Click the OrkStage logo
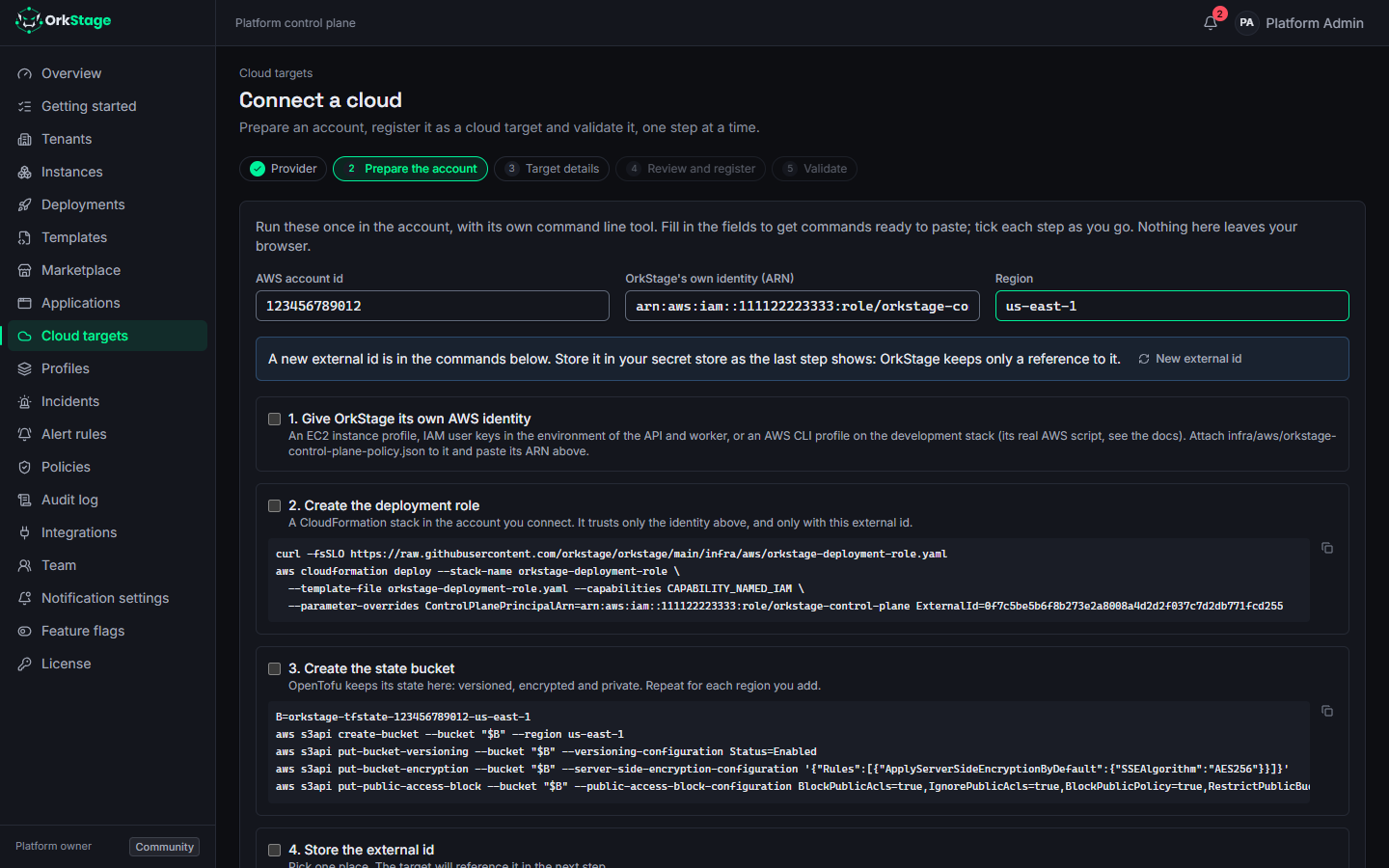Screen dimensions: 1389x868 pyautogui.click(x=64, y=20)
